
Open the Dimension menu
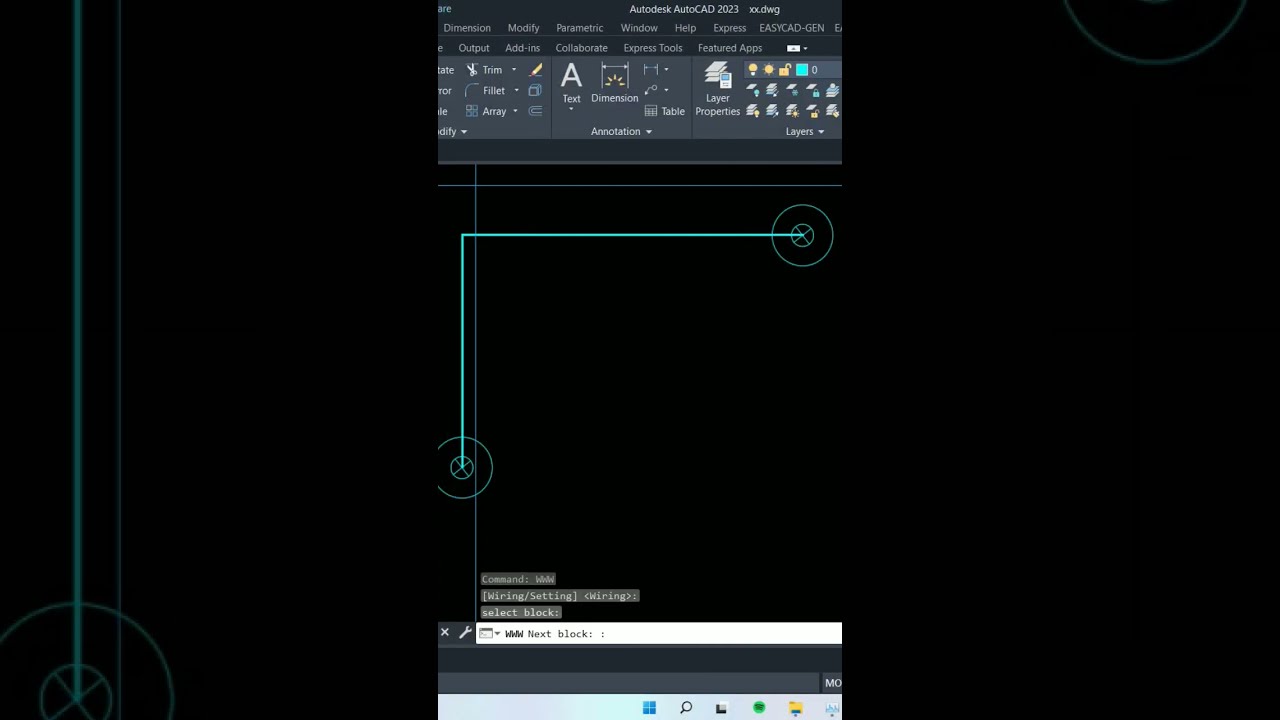467,28
